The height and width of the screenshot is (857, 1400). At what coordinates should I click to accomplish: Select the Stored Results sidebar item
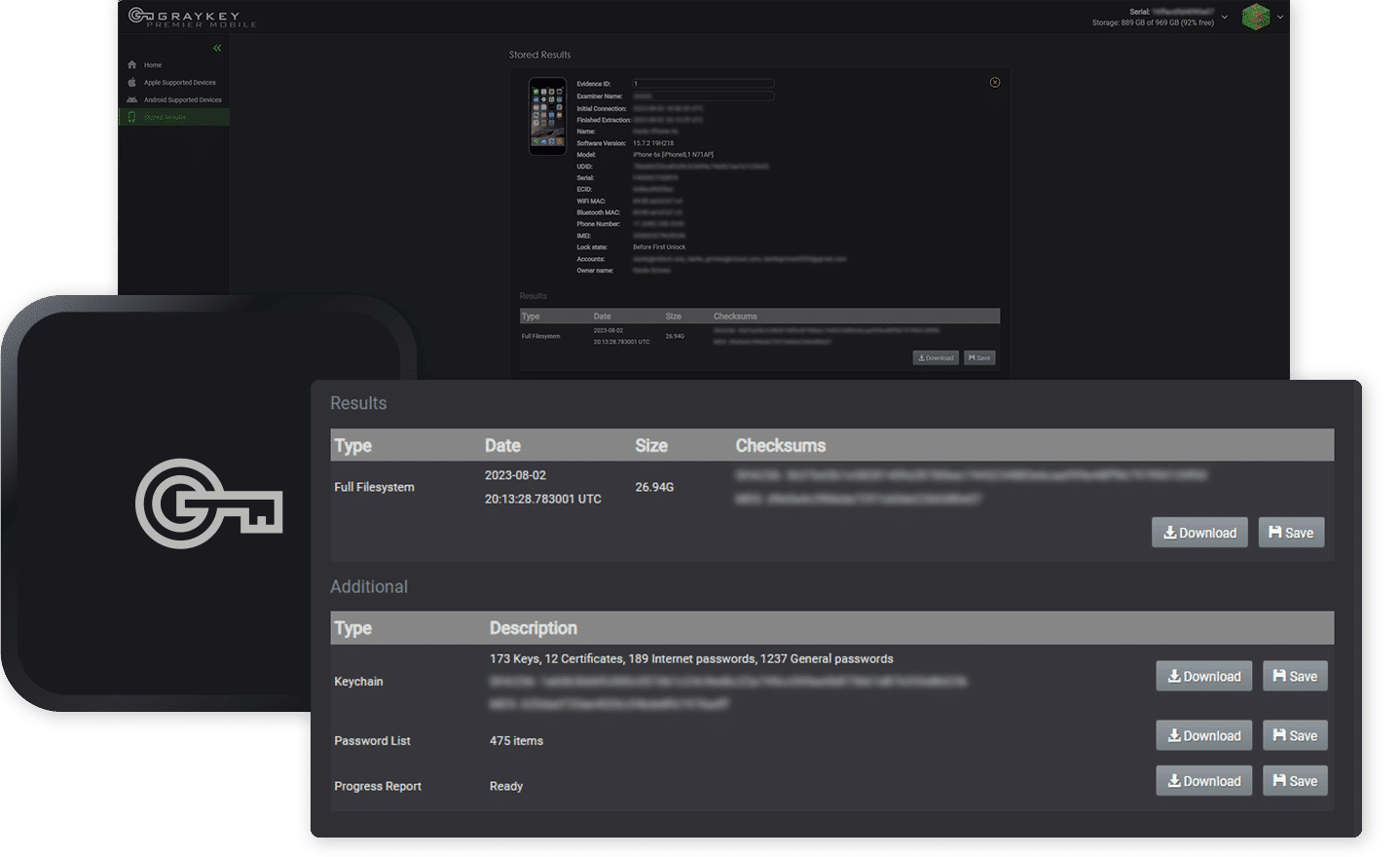[174, 117]
